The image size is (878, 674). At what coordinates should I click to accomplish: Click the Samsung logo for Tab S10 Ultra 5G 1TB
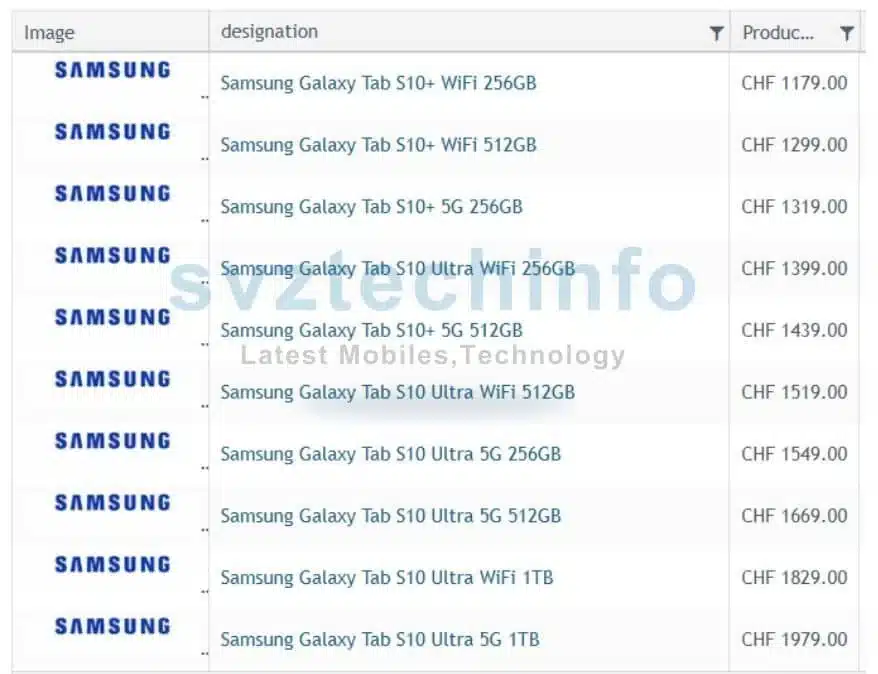pyautogui.click(x=113, y=626)
